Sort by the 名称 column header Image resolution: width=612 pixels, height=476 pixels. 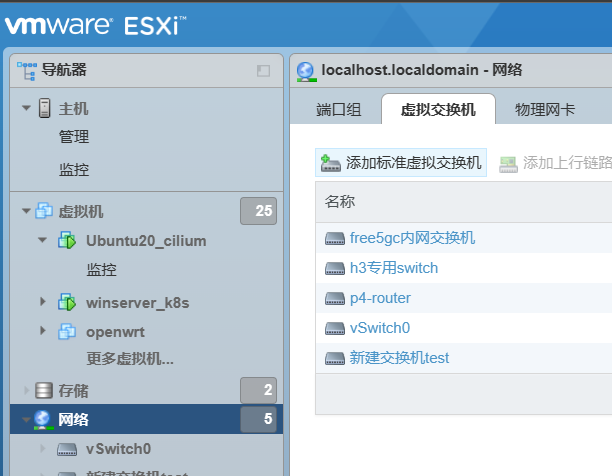tap(340, 202)
